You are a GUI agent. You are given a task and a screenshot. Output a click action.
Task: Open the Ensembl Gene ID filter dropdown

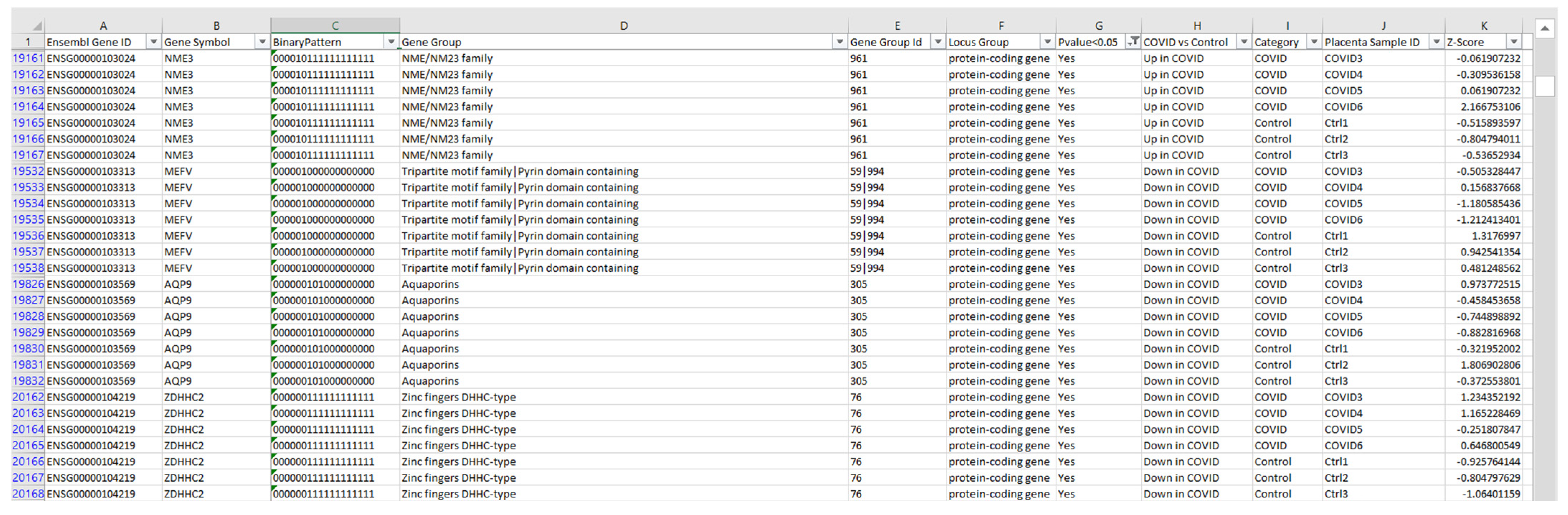click(154, 42)
